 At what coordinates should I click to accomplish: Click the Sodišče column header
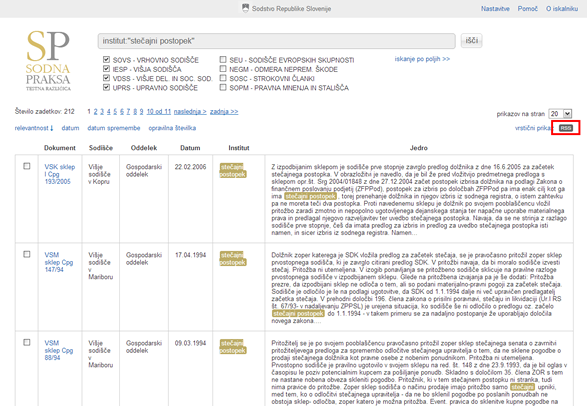101,148
